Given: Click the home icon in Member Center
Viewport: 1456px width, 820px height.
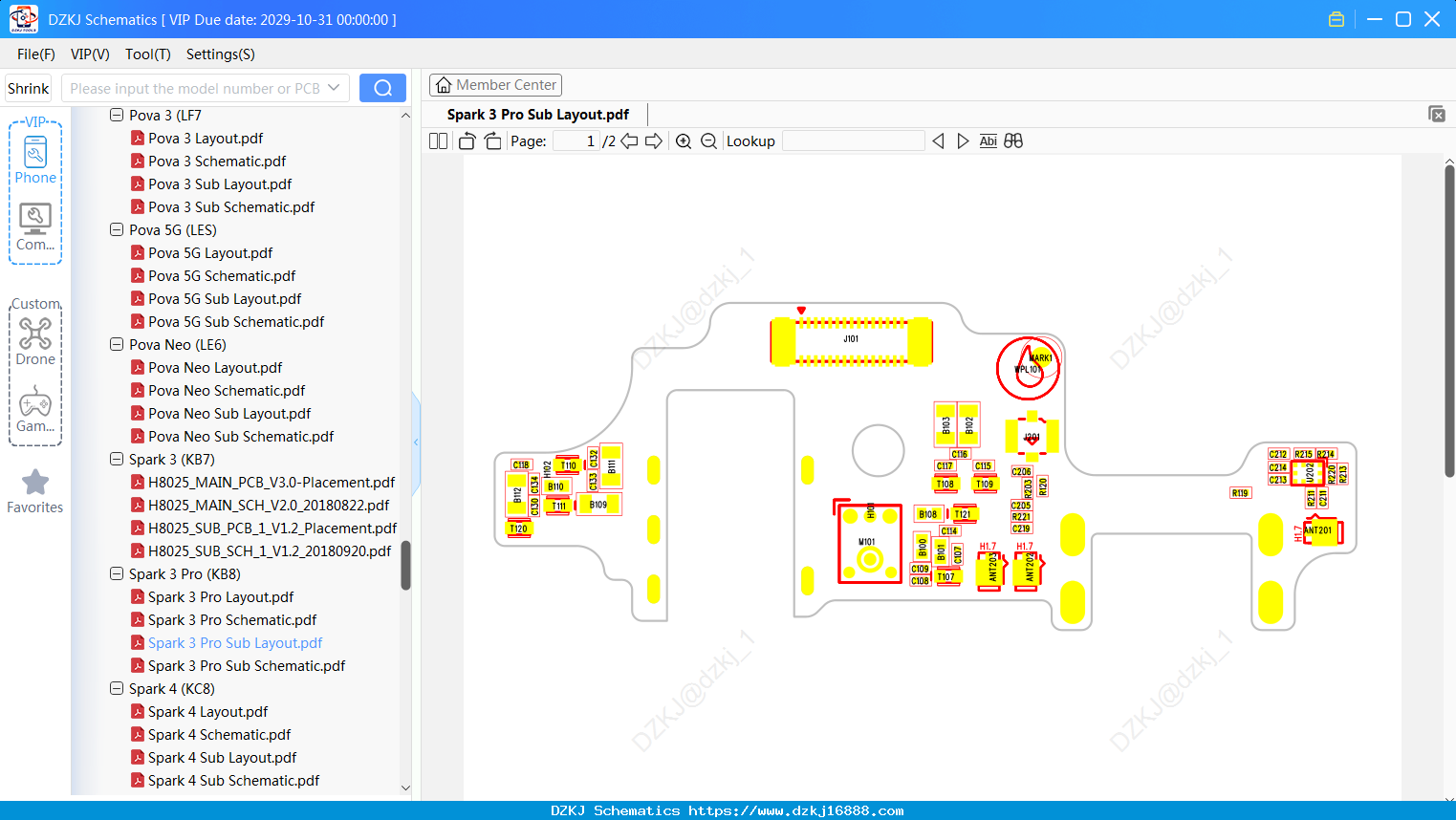Looking at the screenshot, I should [x=444, y=85].
